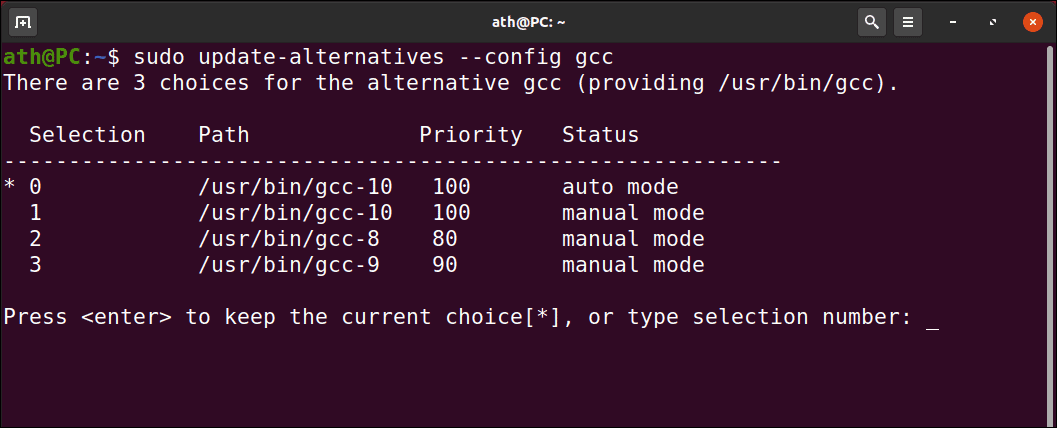This screenshot has width=1057, height=428.
Task: Open the terminal search tool
Action: pos(872,22)
